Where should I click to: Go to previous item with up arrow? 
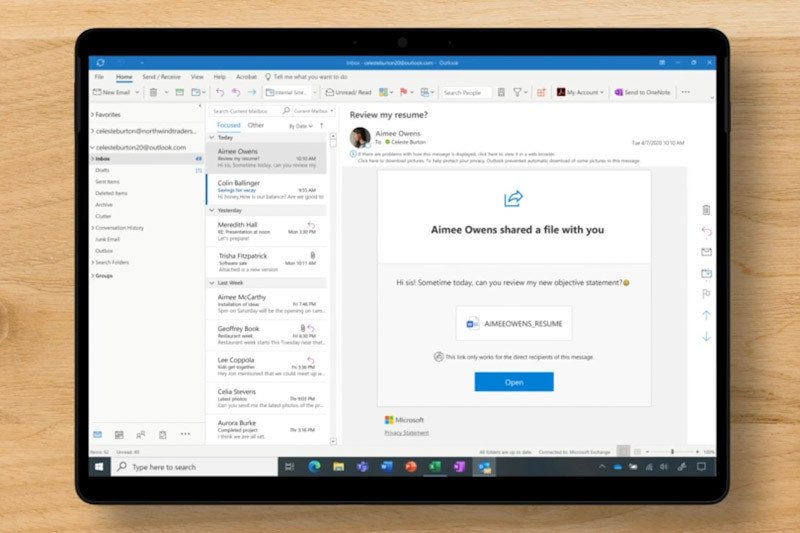[706, 315]
